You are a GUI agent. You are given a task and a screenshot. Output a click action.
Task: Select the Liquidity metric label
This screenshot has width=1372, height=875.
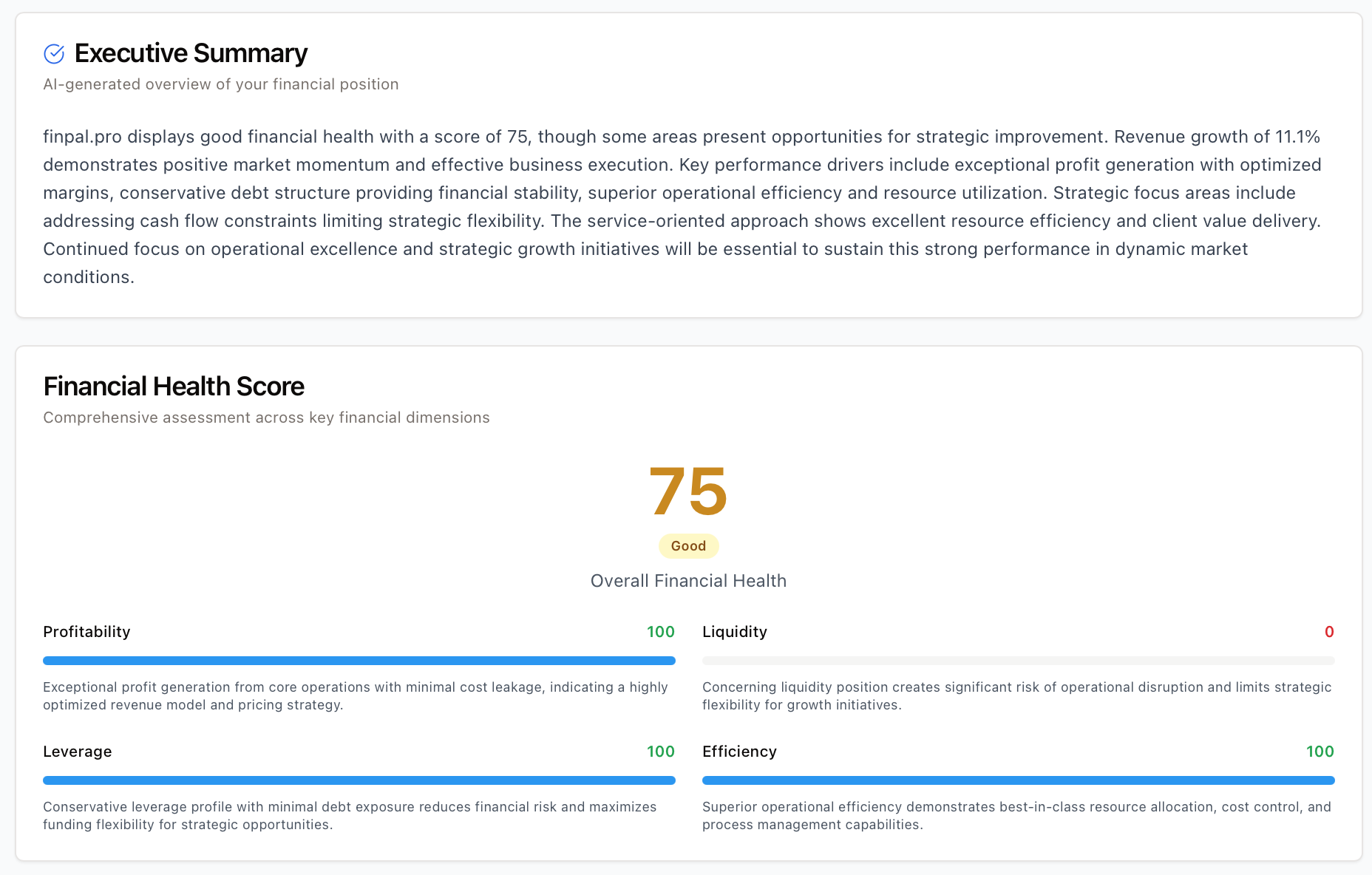pyautogui.click(x=735, y=632)
